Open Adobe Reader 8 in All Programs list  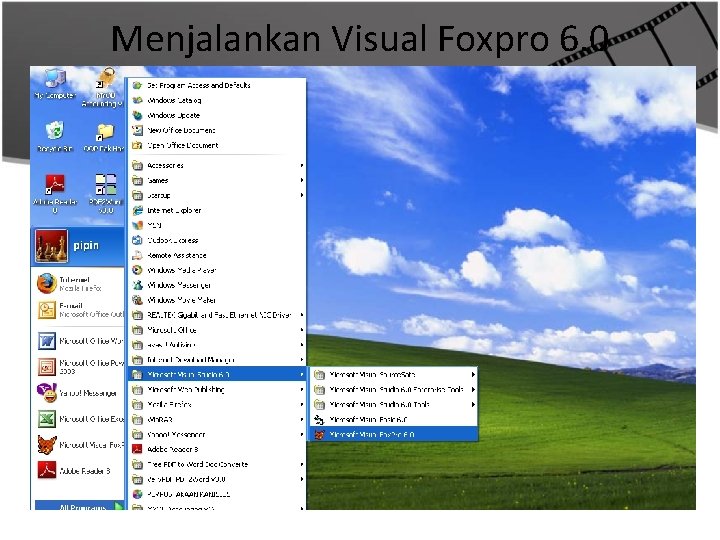tap(216, 449)
